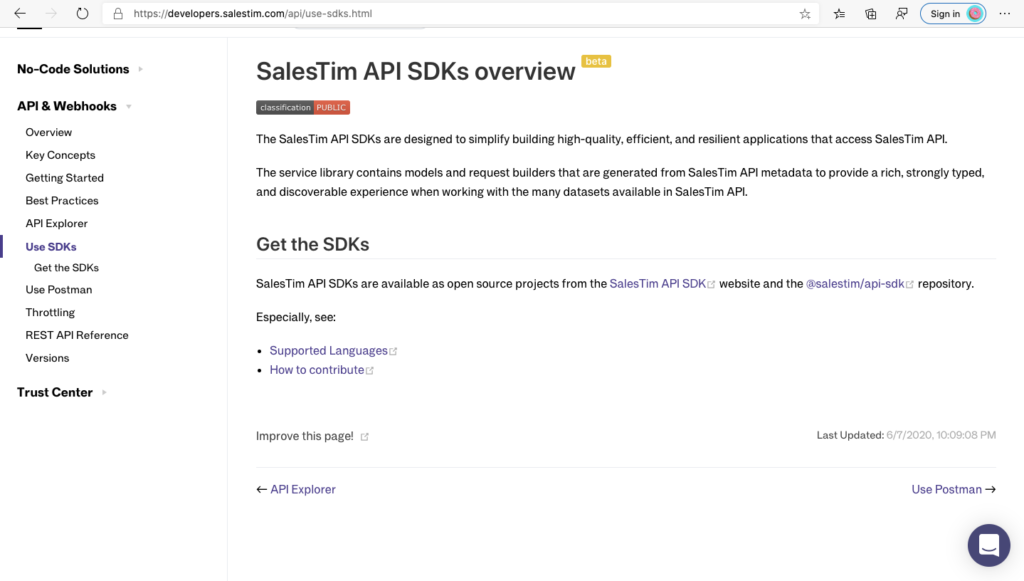1024x581 pixels.
Task: Expand the Trust Center section arrow
Action: (x=104, y=392)
